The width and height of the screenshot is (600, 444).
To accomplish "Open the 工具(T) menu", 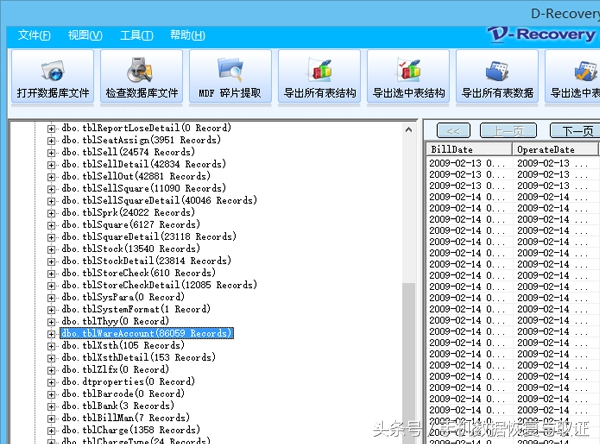I will point(137,36).
